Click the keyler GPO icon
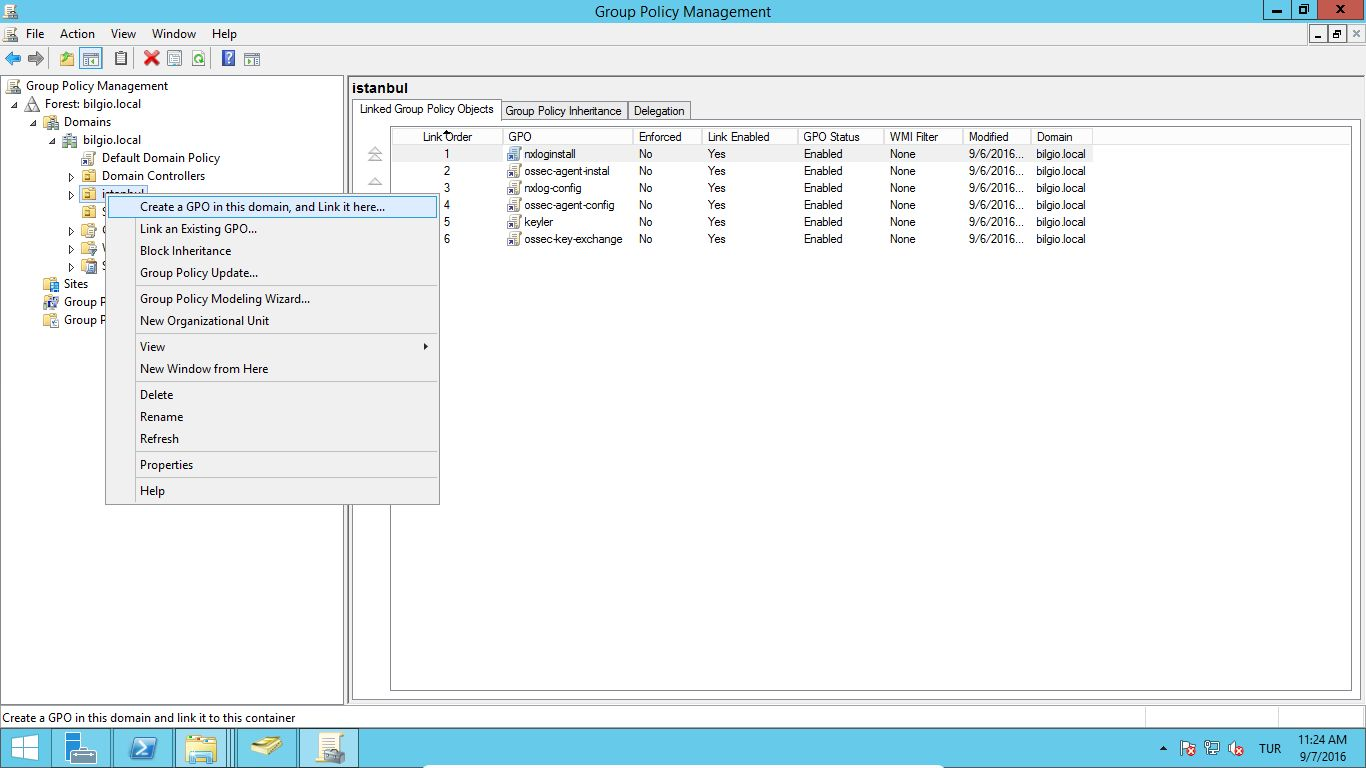Viewport: 1366px width, 768px height. [515, 222]
